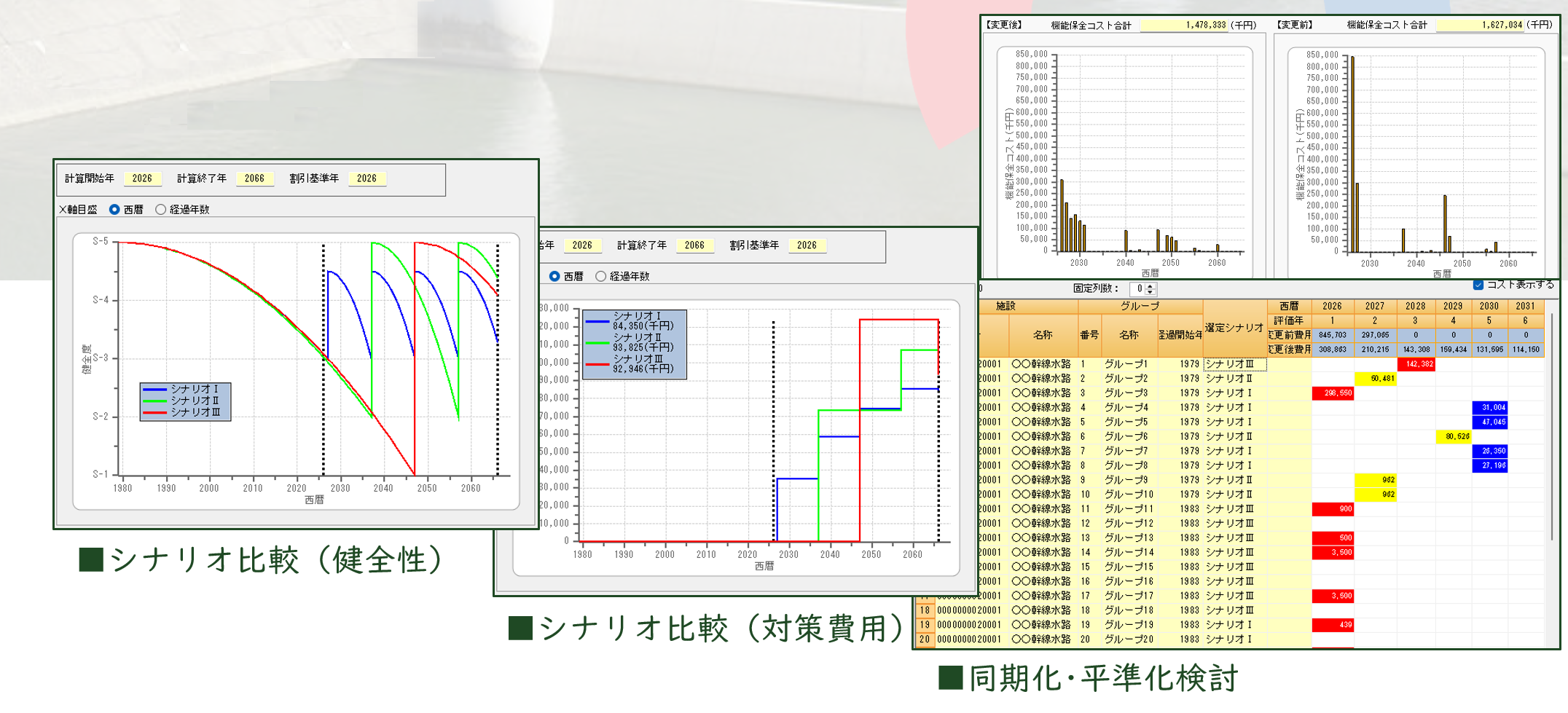Click 割引基準年 field in the cost comparison panel

point(807,245)
